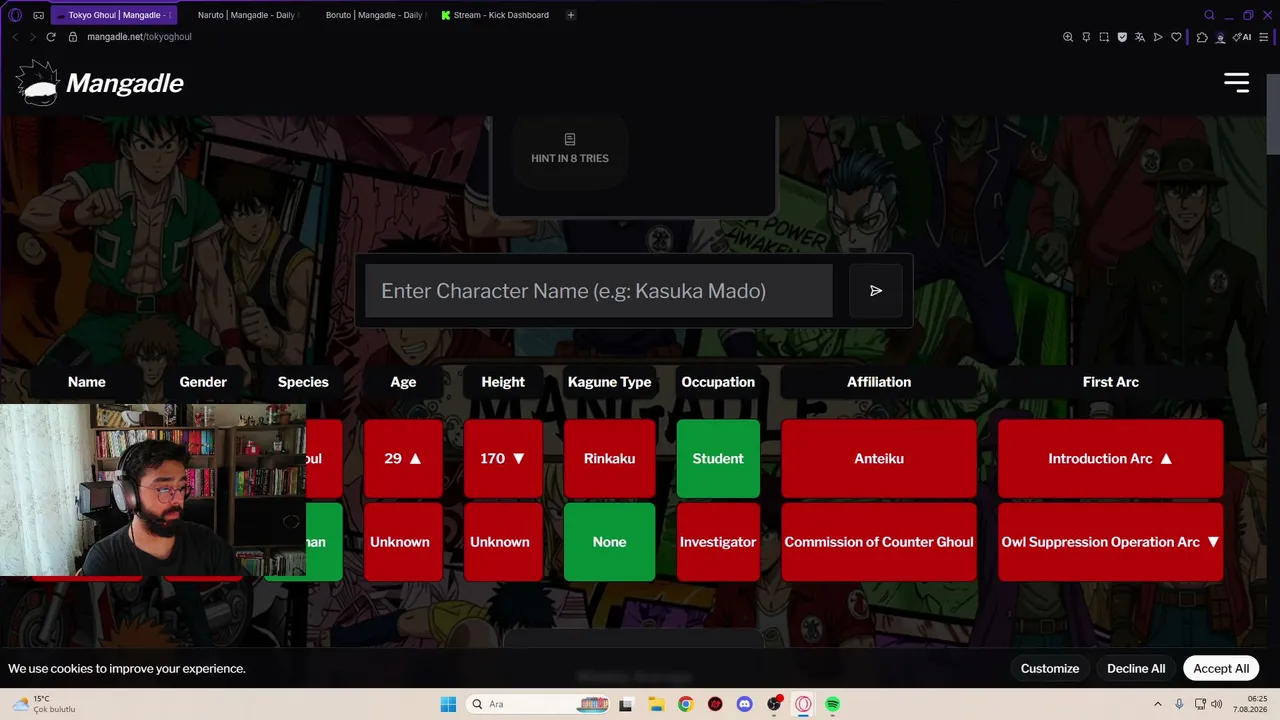Open the Opera menu icon
1280x720 pixels.
(15, 15)
